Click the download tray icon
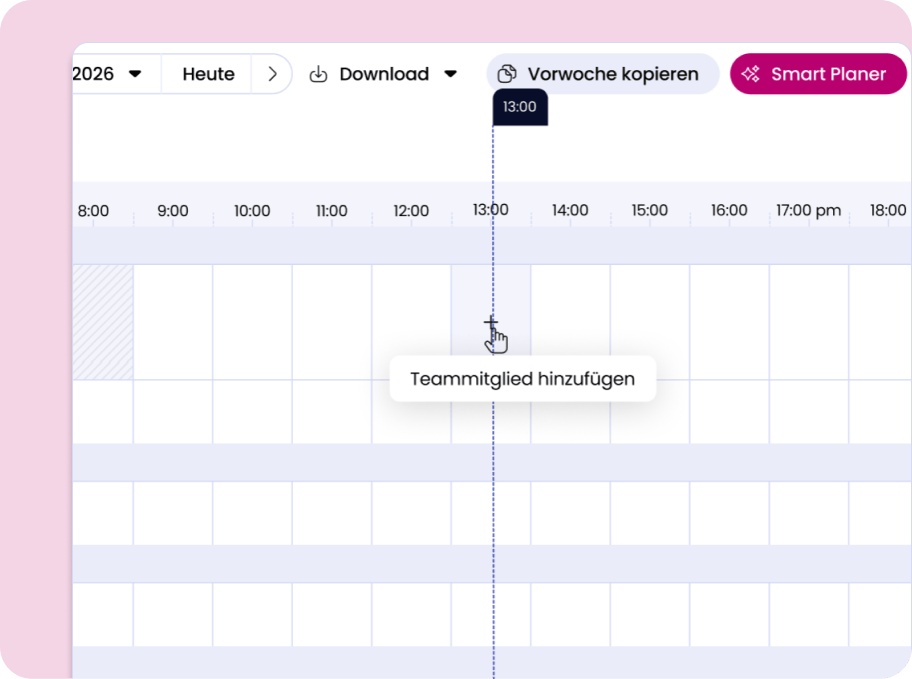Viewport: 912px width, 679px height. (318, 75)
